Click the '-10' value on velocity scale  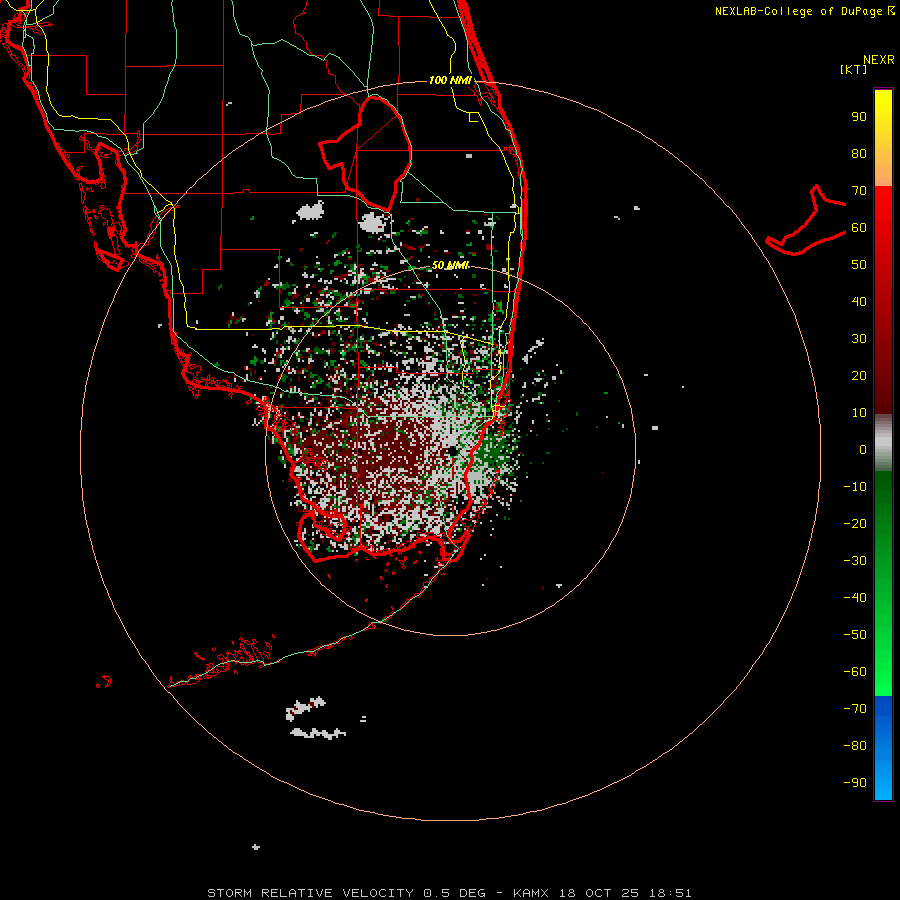pyautogui.click(x=855, y=487)
